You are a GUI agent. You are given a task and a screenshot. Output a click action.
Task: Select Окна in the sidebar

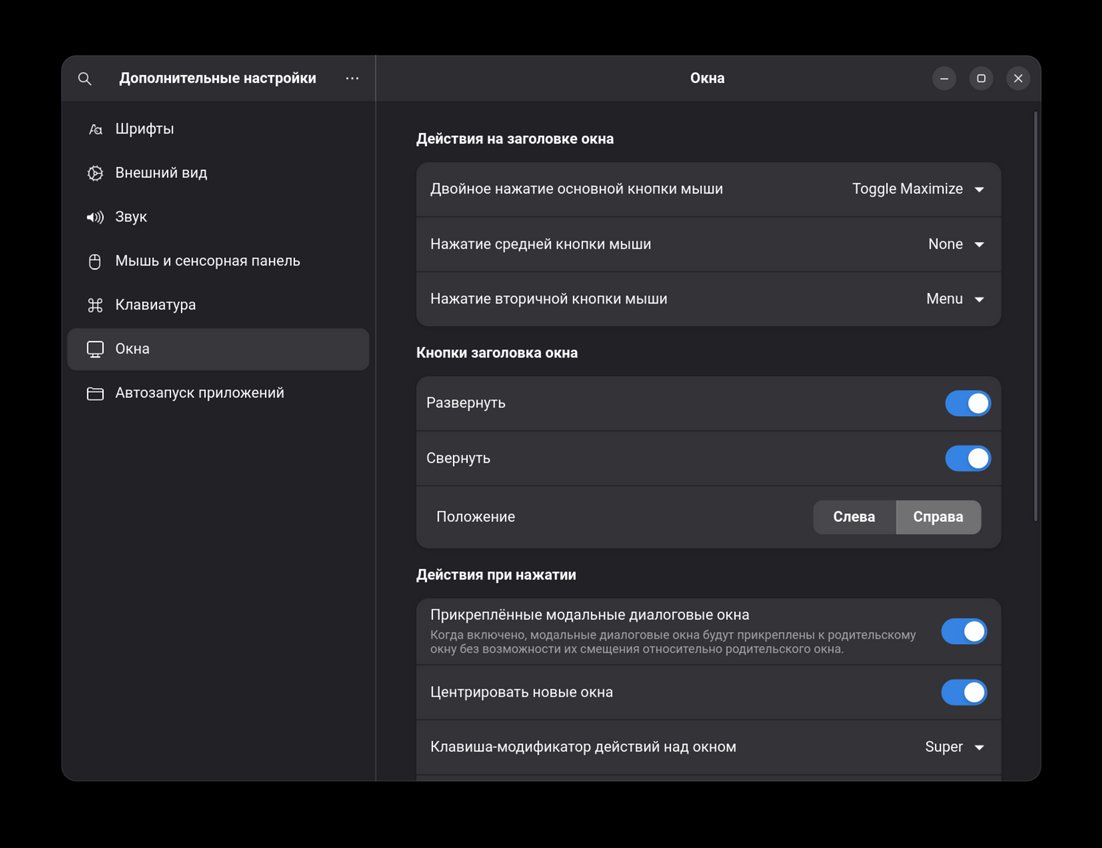pos(218,349)
